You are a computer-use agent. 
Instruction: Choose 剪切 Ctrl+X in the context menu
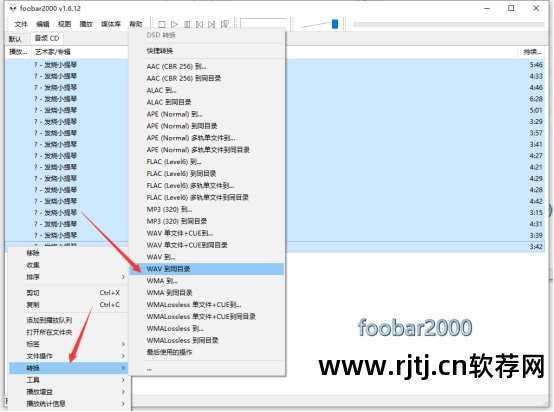pos(68,293)
